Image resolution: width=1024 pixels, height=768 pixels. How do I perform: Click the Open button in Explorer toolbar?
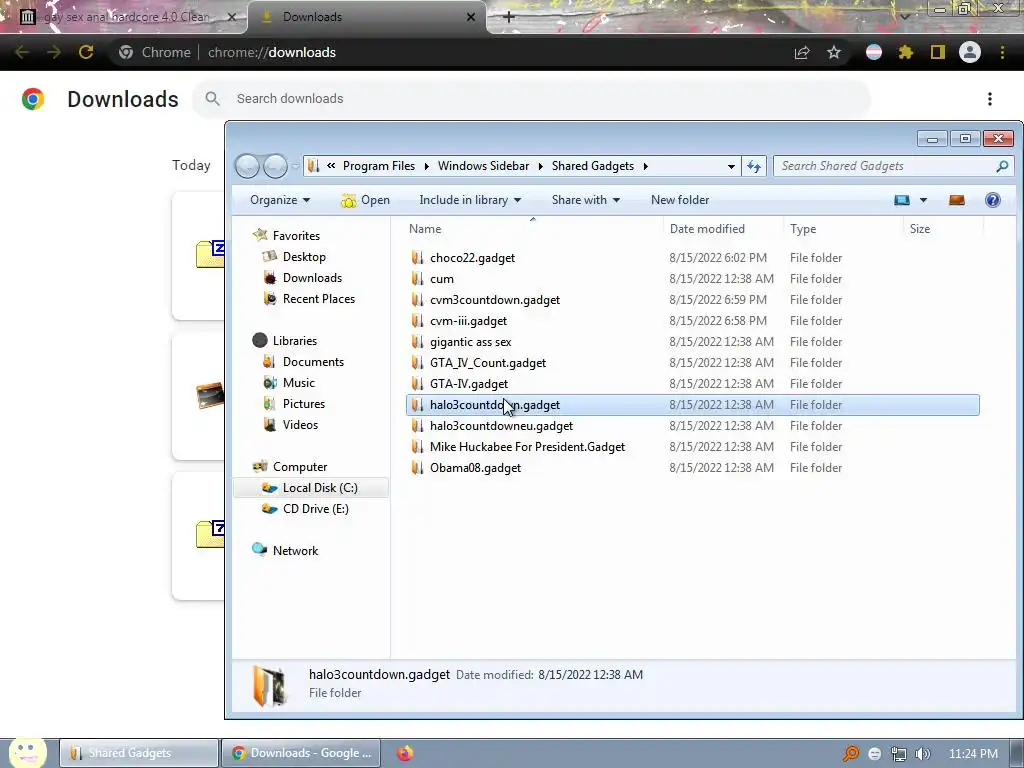click(x=366, y=200)
